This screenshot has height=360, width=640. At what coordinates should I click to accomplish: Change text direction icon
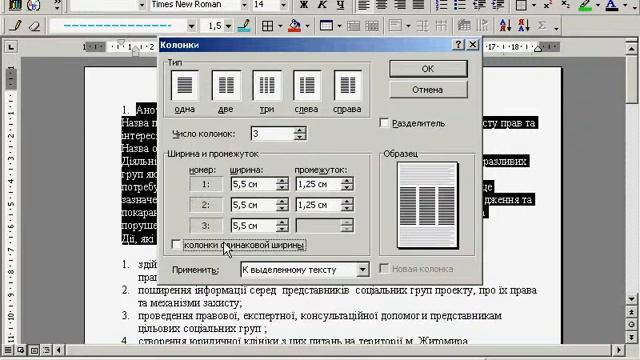click(x=482, y=26)
